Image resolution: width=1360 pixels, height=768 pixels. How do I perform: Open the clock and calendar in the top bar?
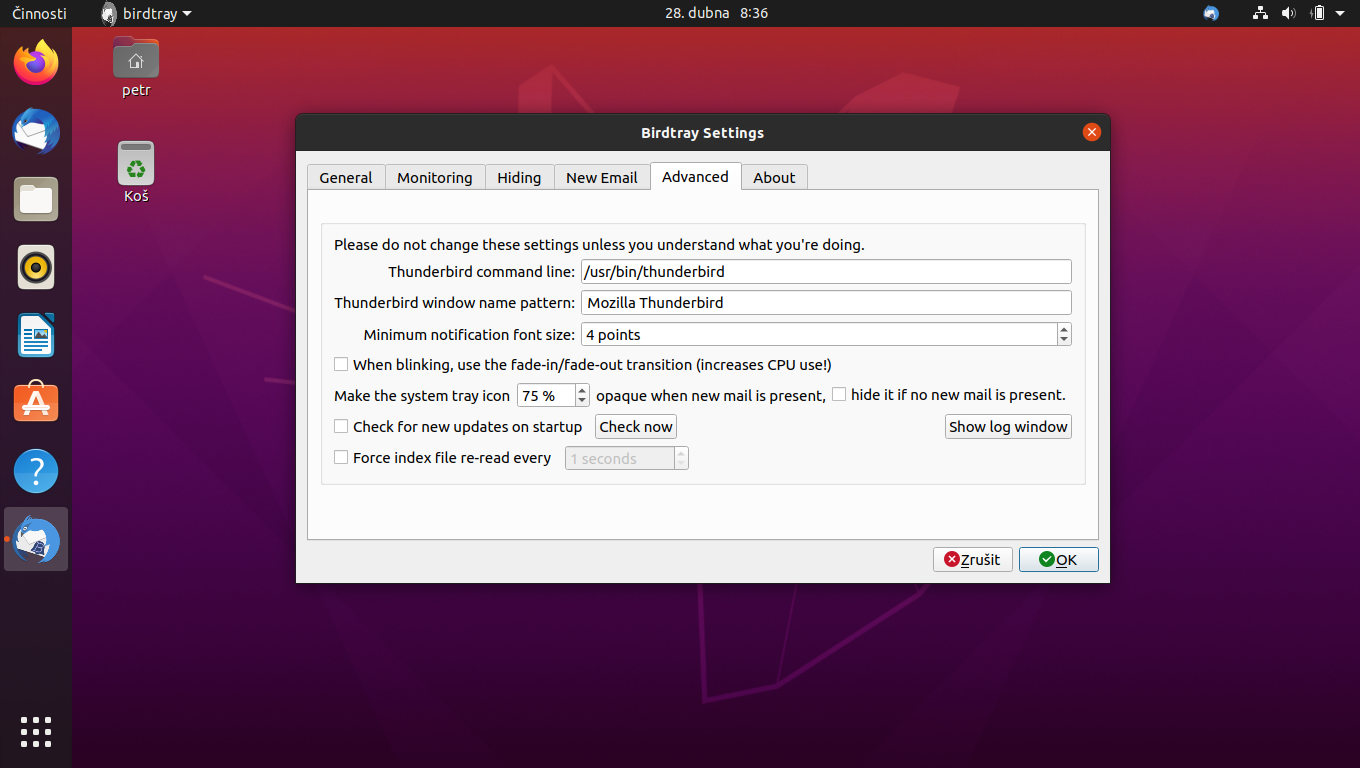click(x=716, y=13)
